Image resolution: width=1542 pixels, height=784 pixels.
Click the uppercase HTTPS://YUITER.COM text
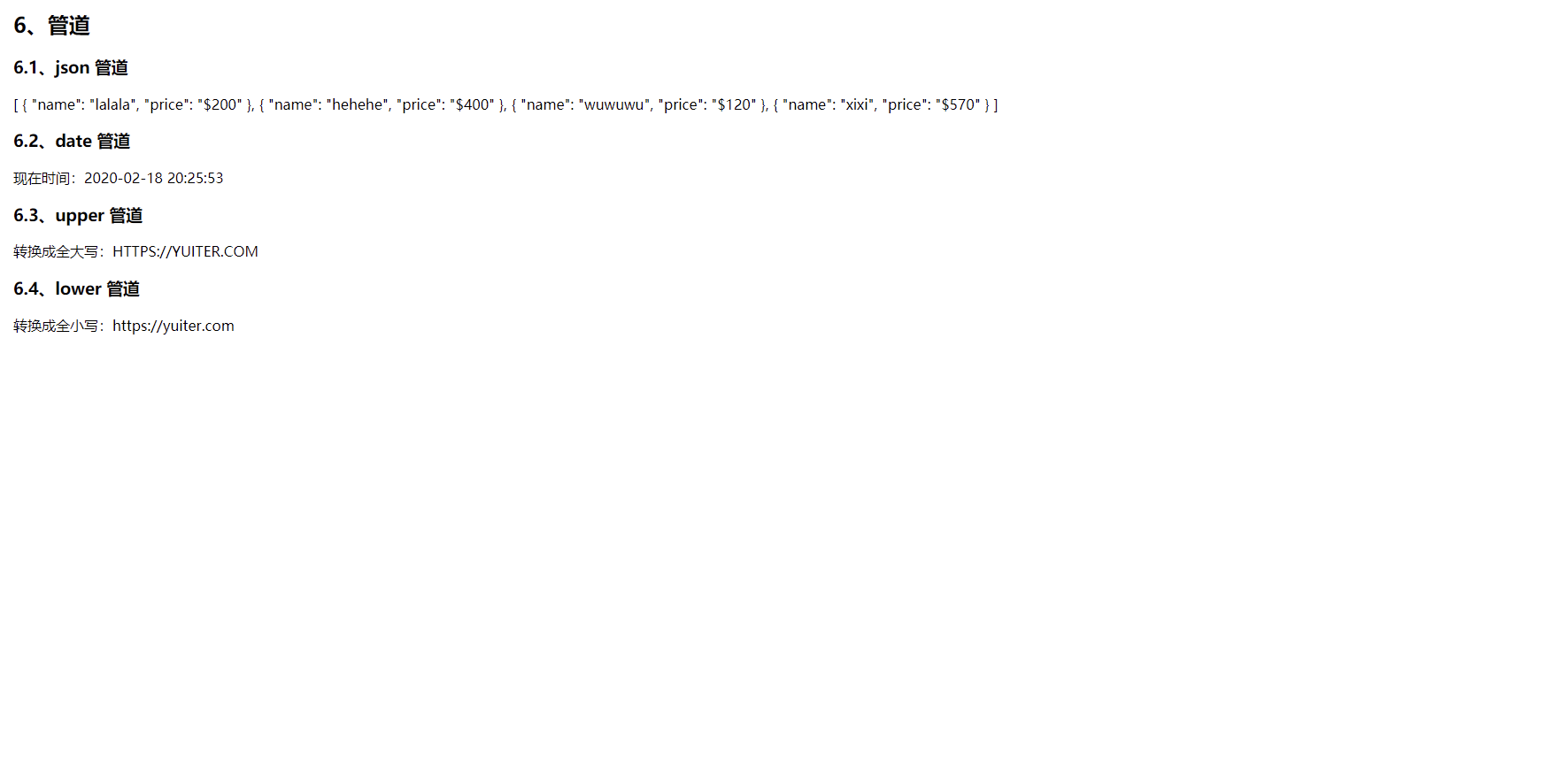(x=185, y=251)
